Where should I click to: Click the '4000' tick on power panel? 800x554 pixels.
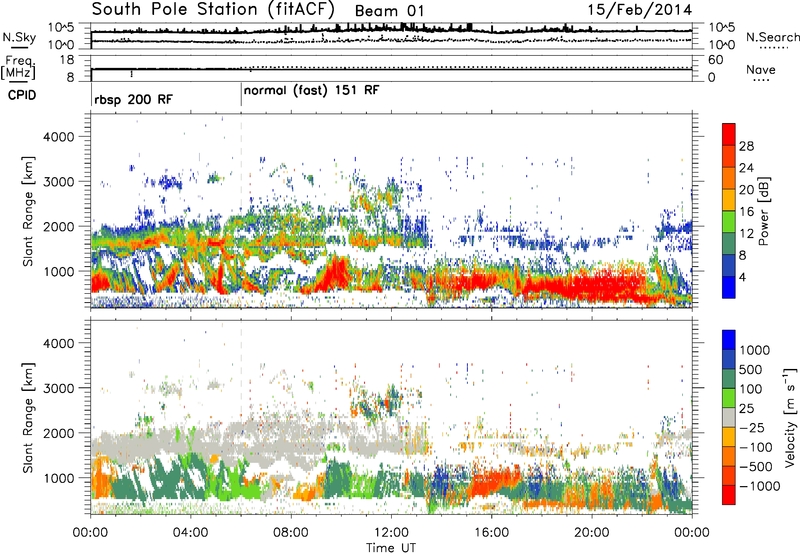pyautogui.click(x=59, y=137)
